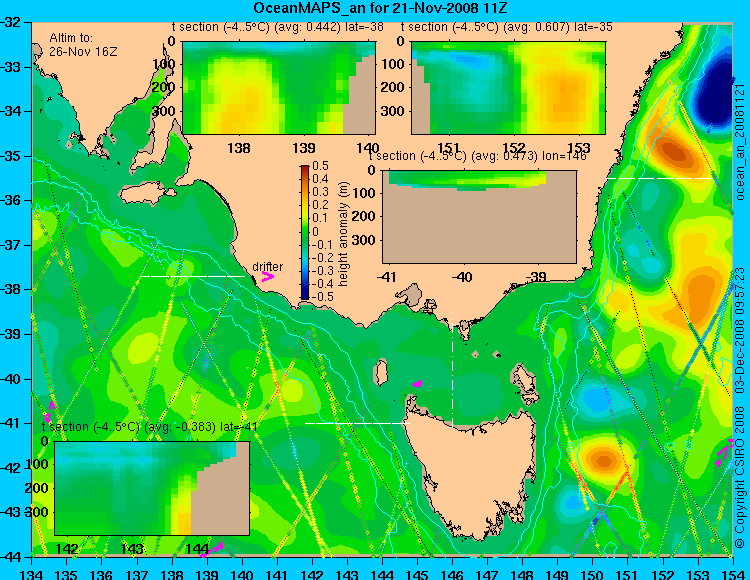Click the magenta drifter marker north of Tasmania
The width and height of the screenshot is (750, 580).
[417, 383]
